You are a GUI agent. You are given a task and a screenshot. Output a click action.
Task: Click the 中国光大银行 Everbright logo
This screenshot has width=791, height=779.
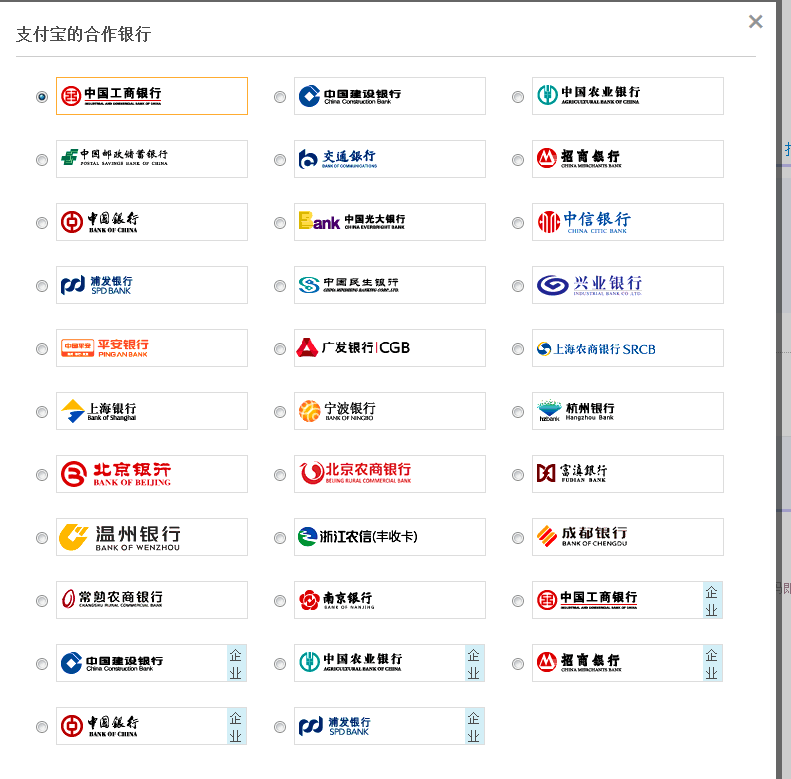coord(390,222)
